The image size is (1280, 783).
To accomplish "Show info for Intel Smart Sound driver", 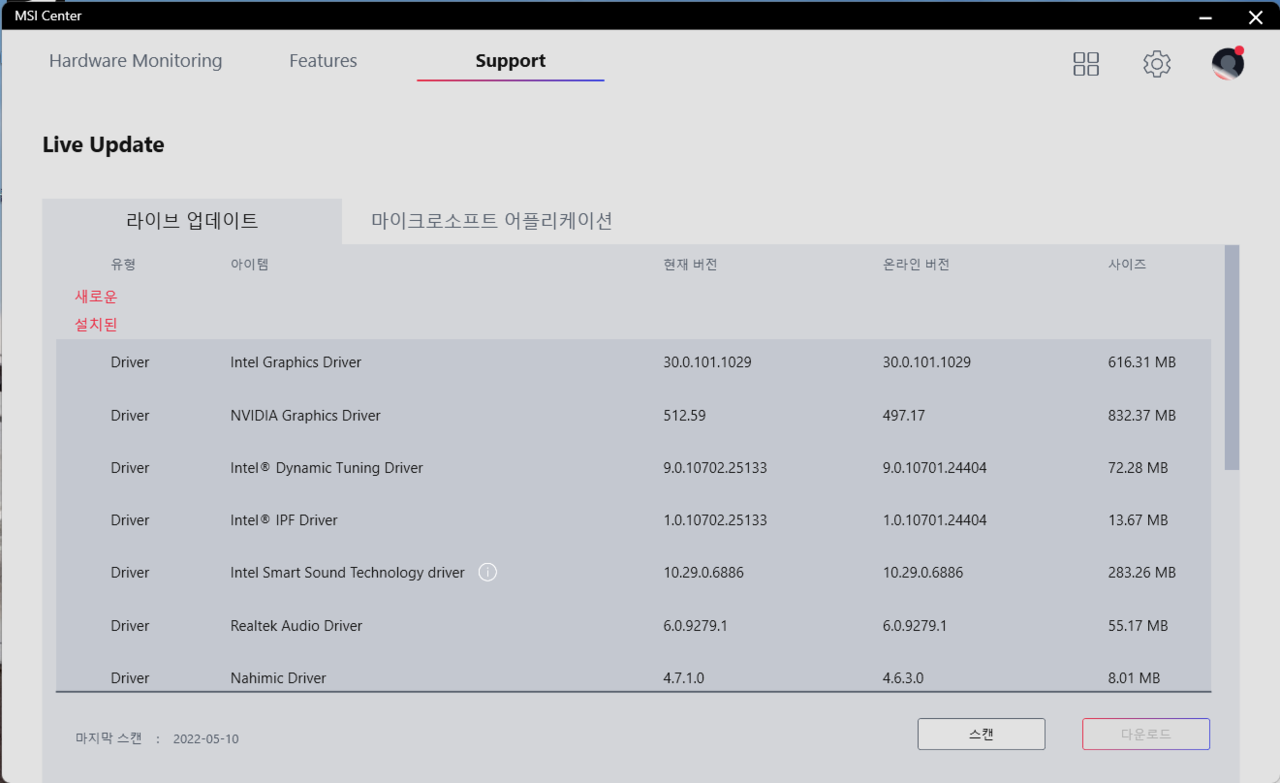I will [488, 573].
